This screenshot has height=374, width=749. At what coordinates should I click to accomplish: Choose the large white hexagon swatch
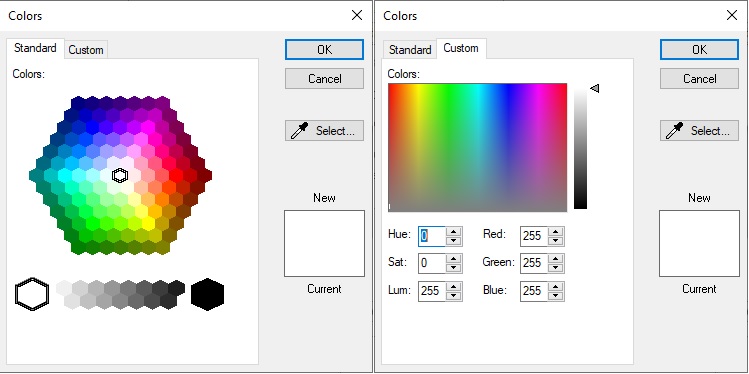(x=32, y=294)
